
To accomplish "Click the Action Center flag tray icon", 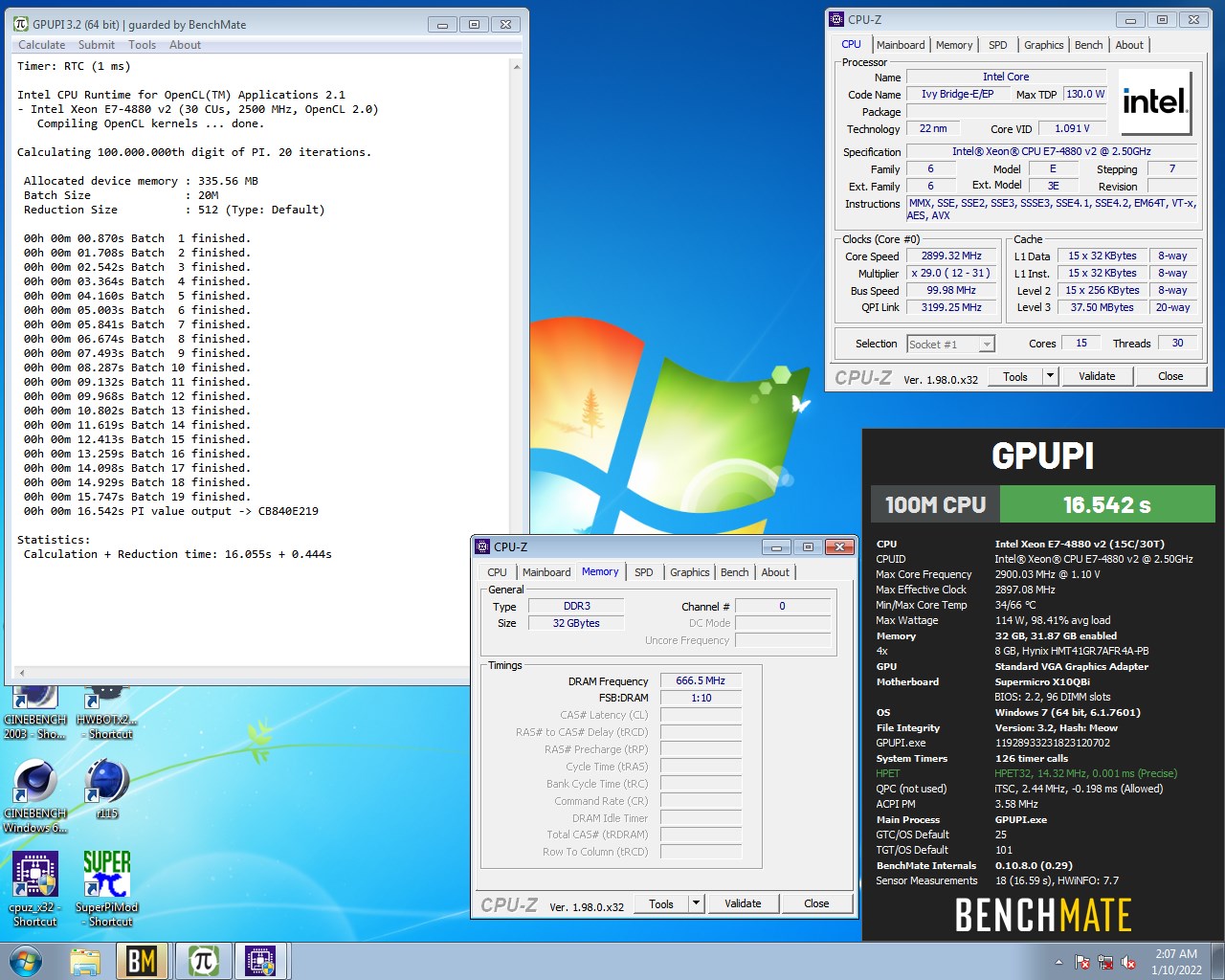I will (x=1082, y=962).
